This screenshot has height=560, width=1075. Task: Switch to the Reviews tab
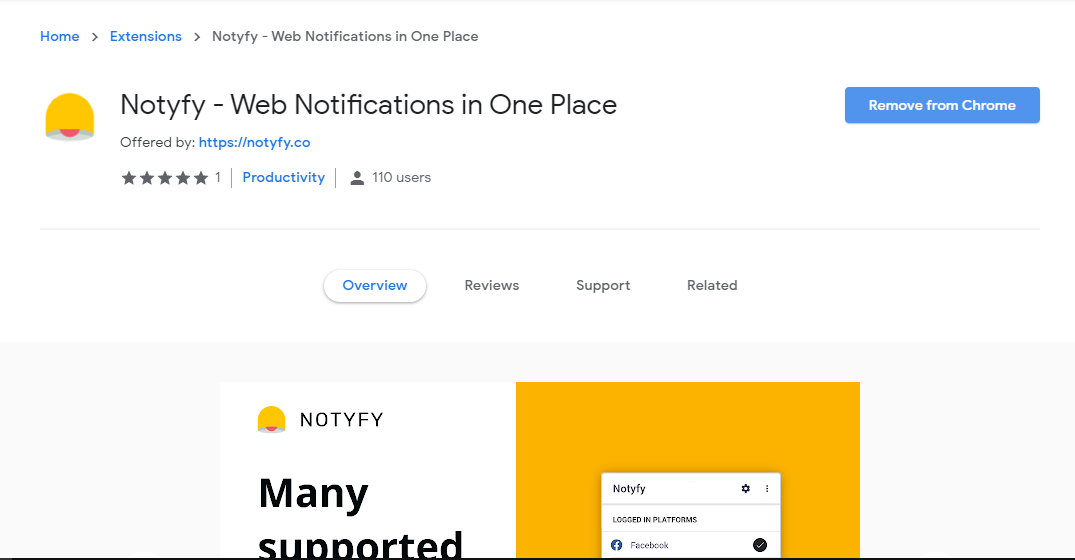[492, 286]
